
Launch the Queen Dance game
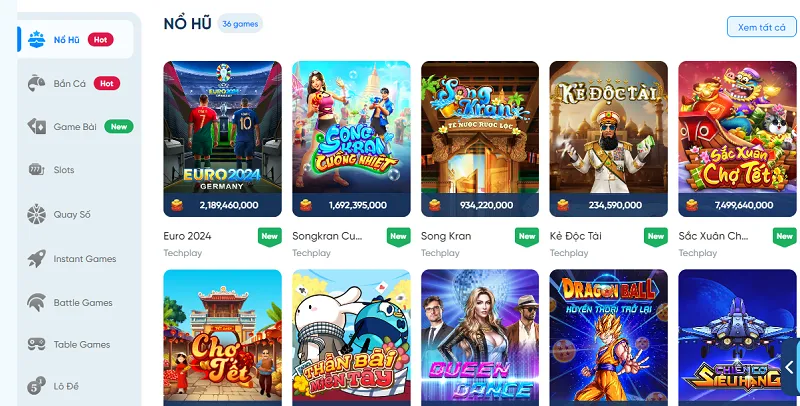point(480,338)
